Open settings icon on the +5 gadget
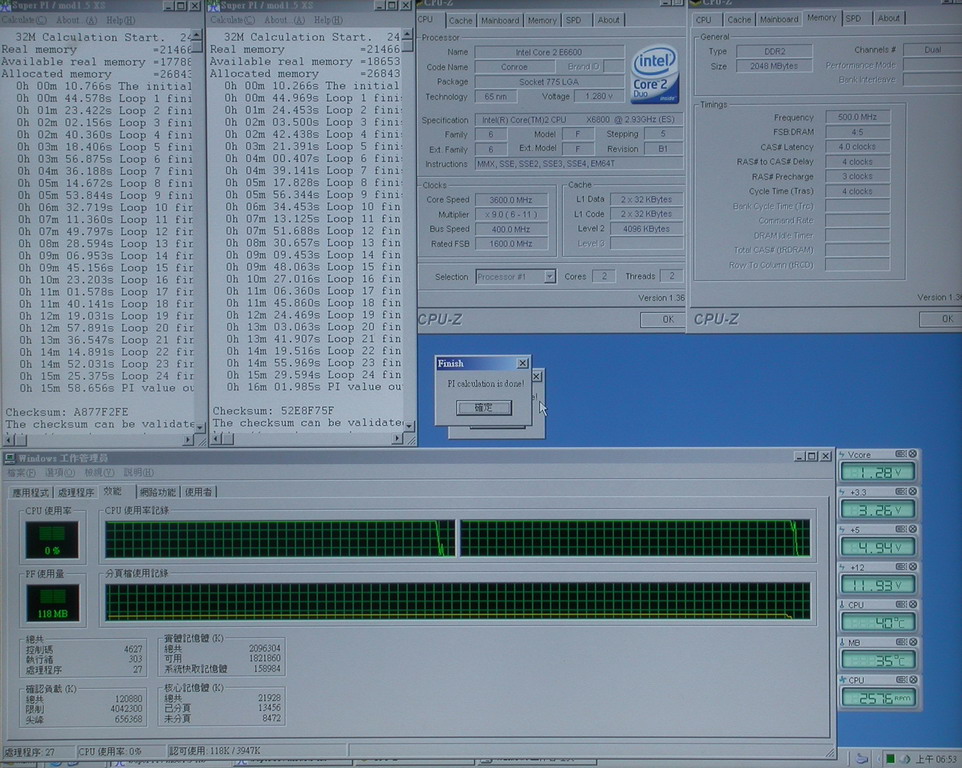 [x=901, y=529]
